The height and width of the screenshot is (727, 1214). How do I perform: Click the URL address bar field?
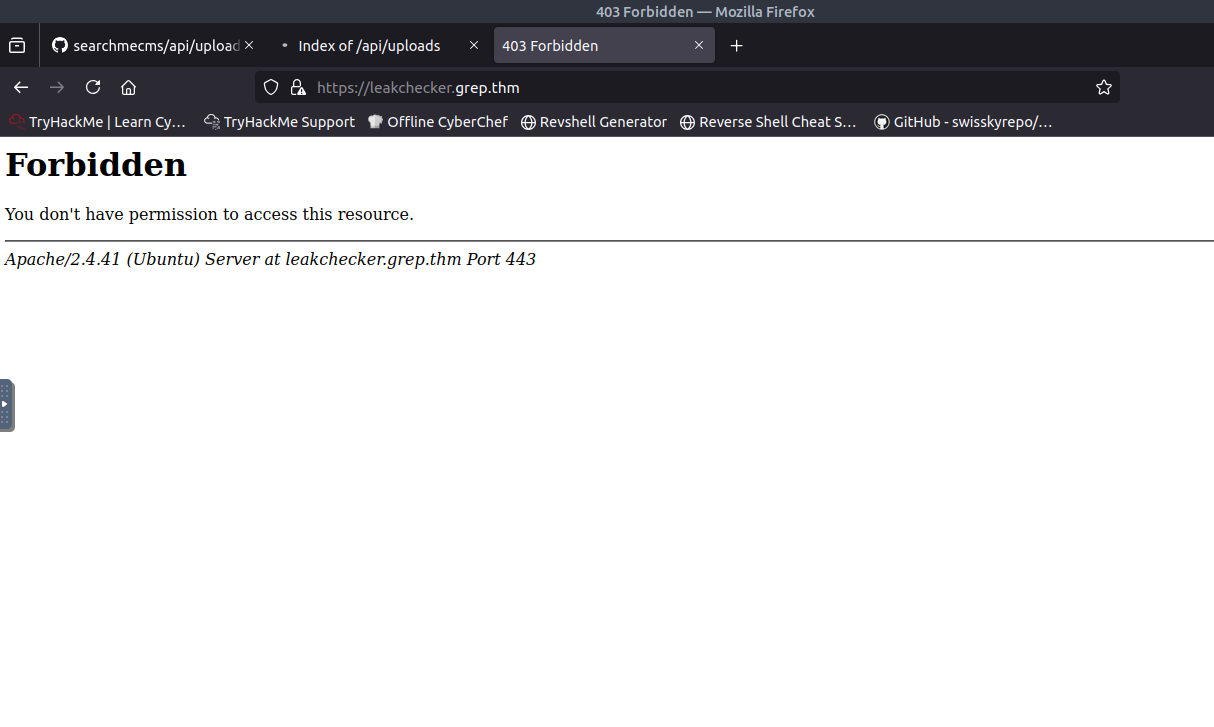coord(700,87)
